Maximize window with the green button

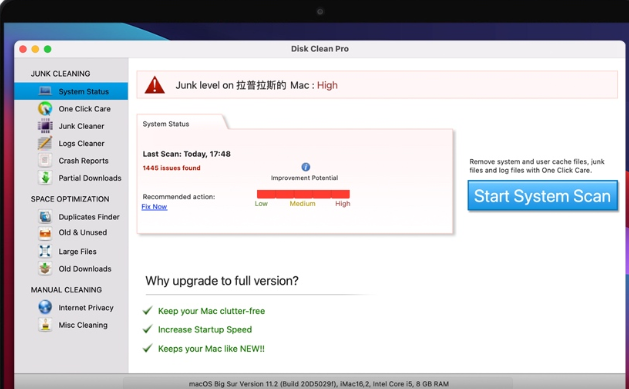(48, 49)
